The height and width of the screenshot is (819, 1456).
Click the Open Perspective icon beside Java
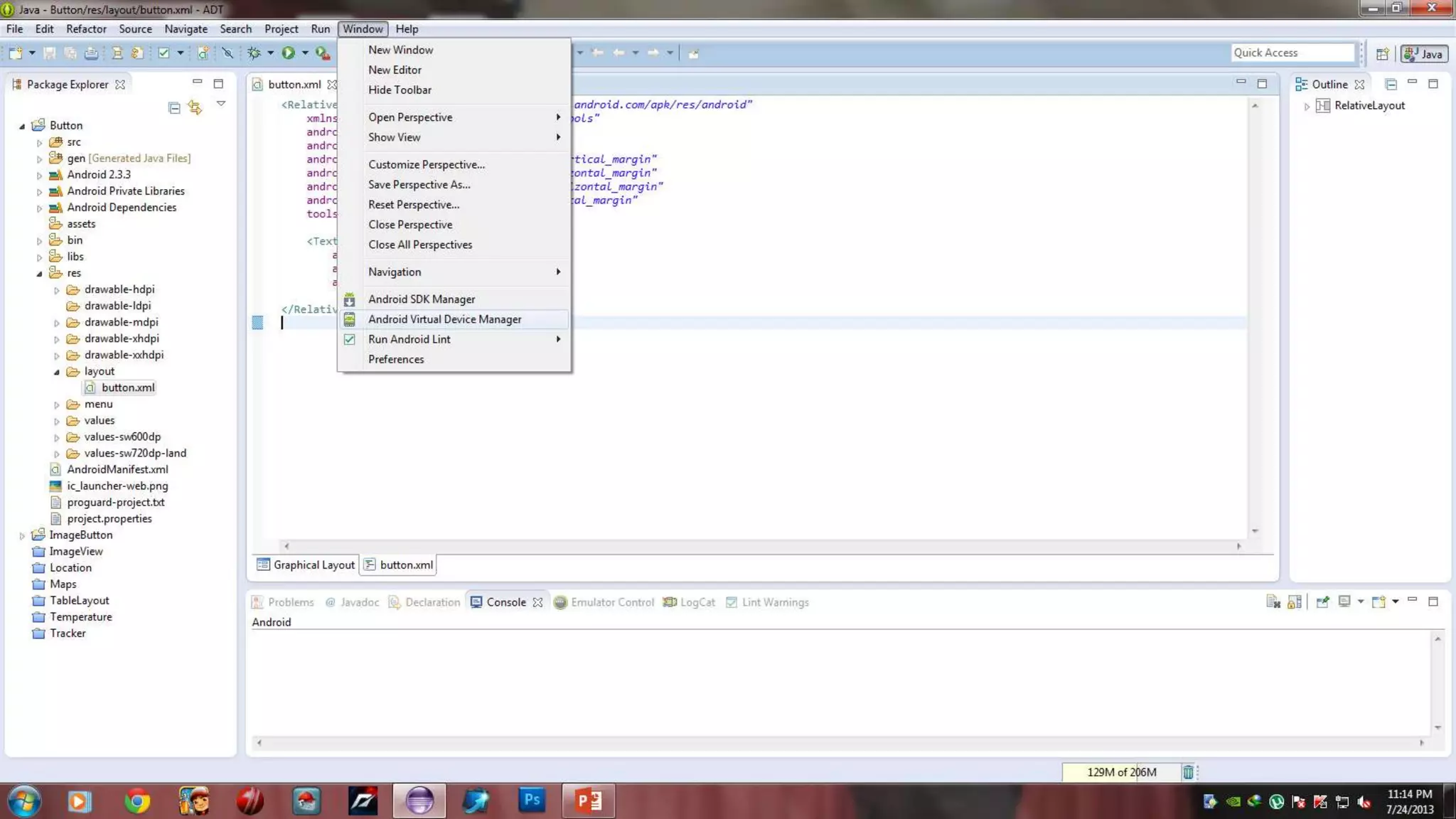pyautogui.click(x=1382, y=53)
